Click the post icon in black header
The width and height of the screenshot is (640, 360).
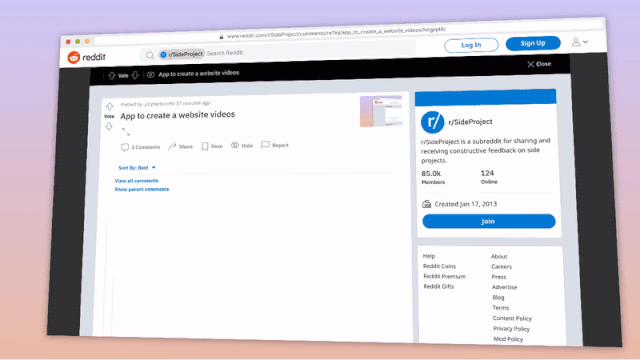pos(151,75)
